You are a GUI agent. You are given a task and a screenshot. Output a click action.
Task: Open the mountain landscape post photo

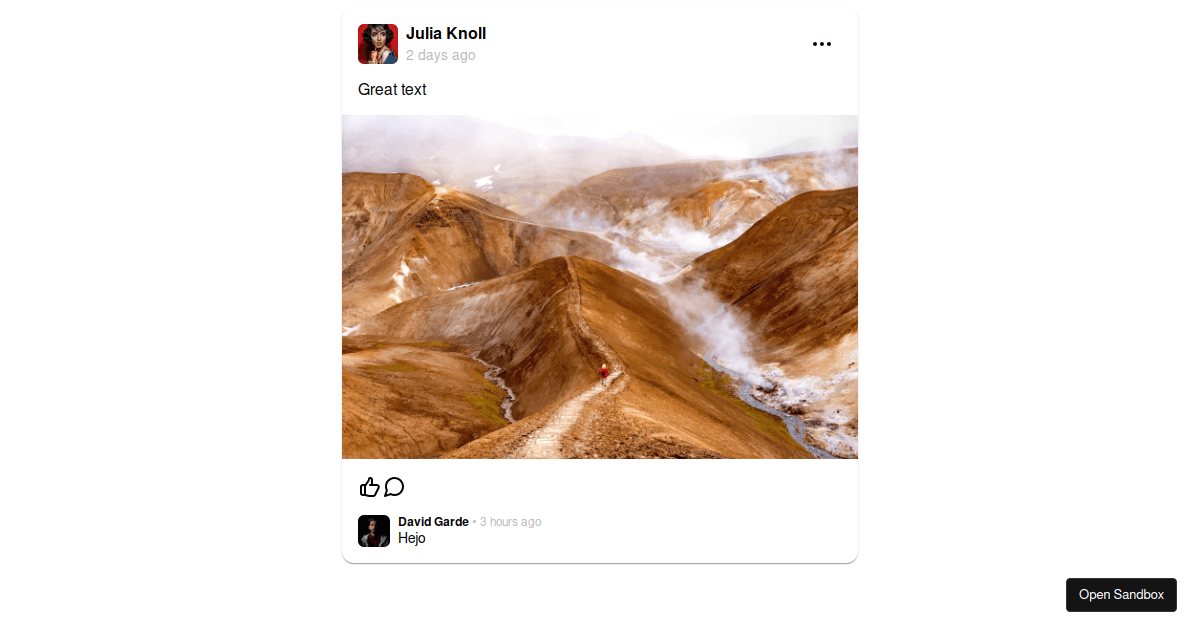pos(600,287)
